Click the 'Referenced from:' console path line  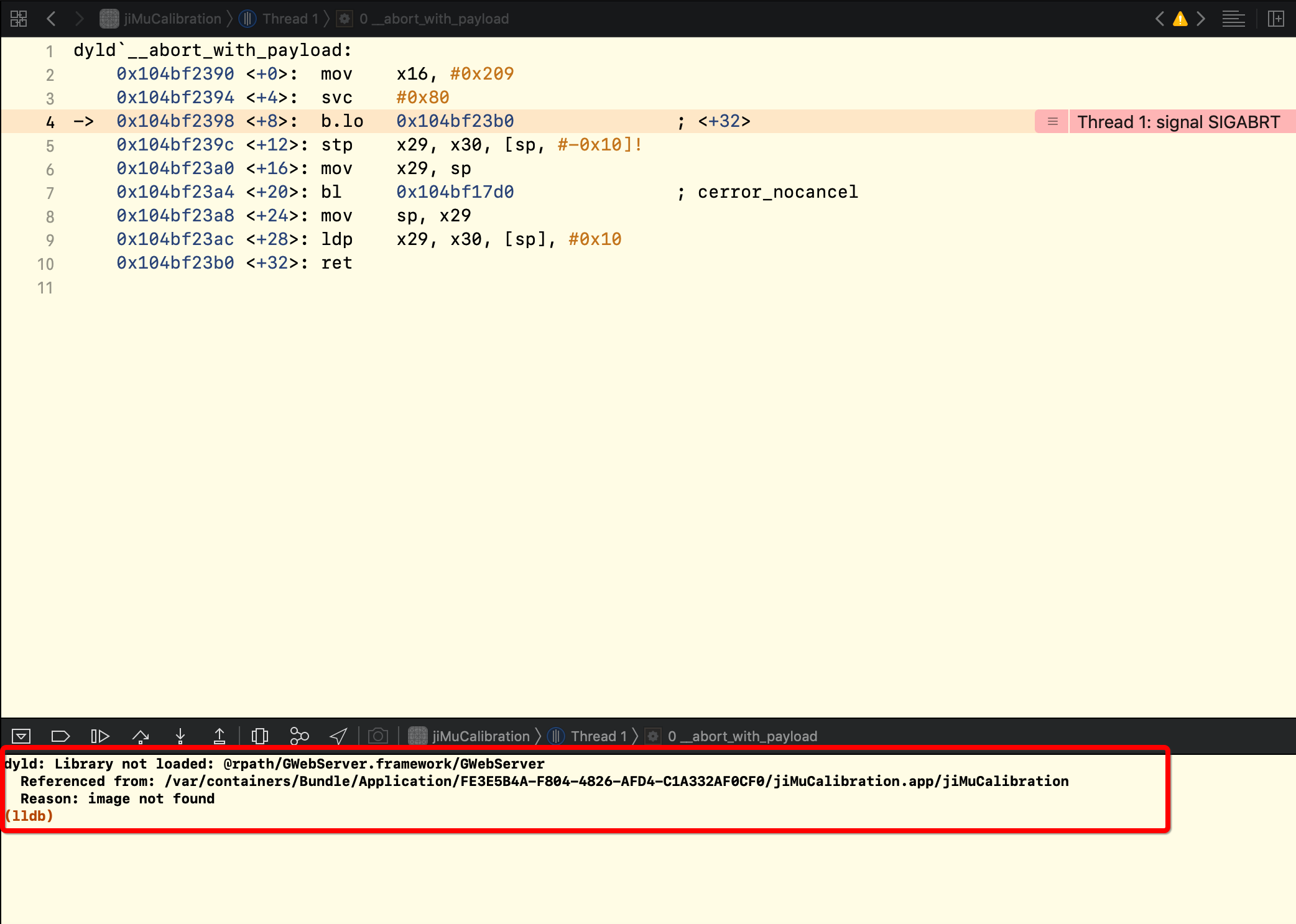pos(545,781)
